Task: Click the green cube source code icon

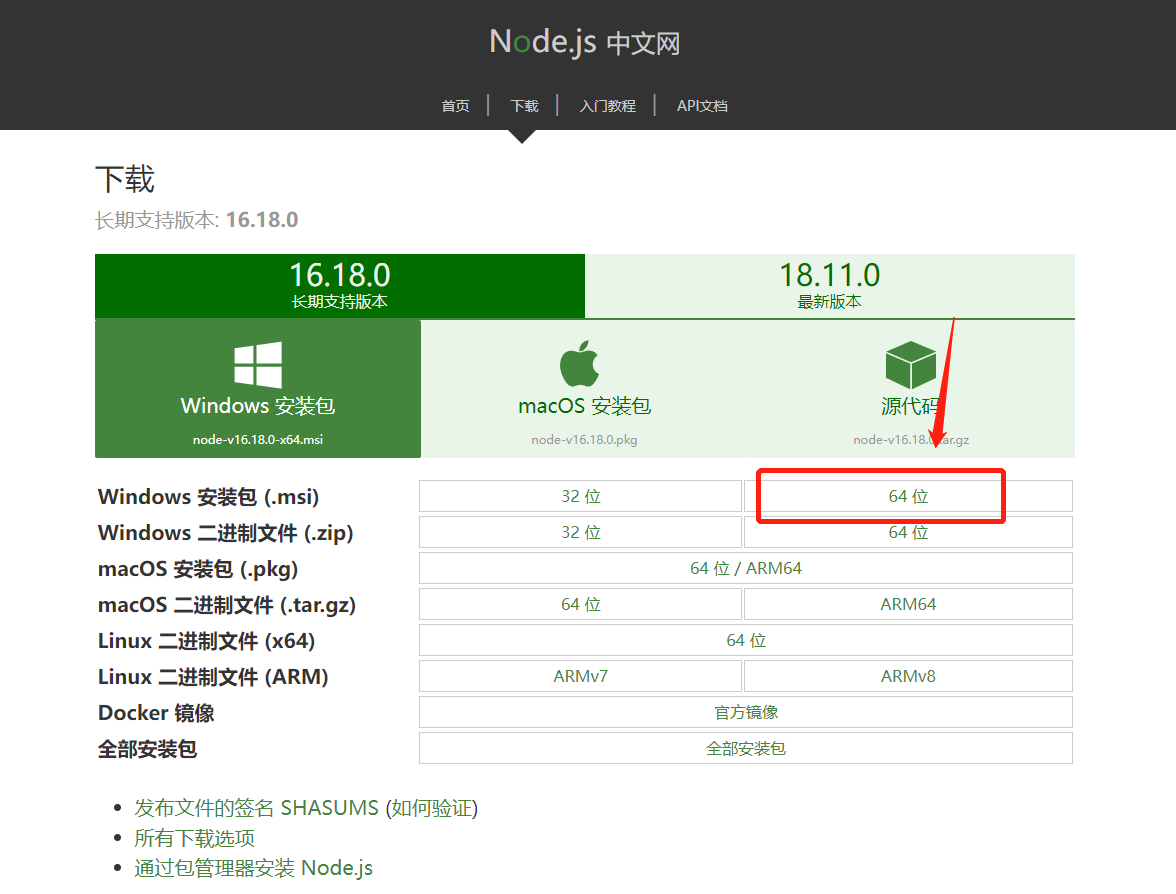Action: click(910, 364)
